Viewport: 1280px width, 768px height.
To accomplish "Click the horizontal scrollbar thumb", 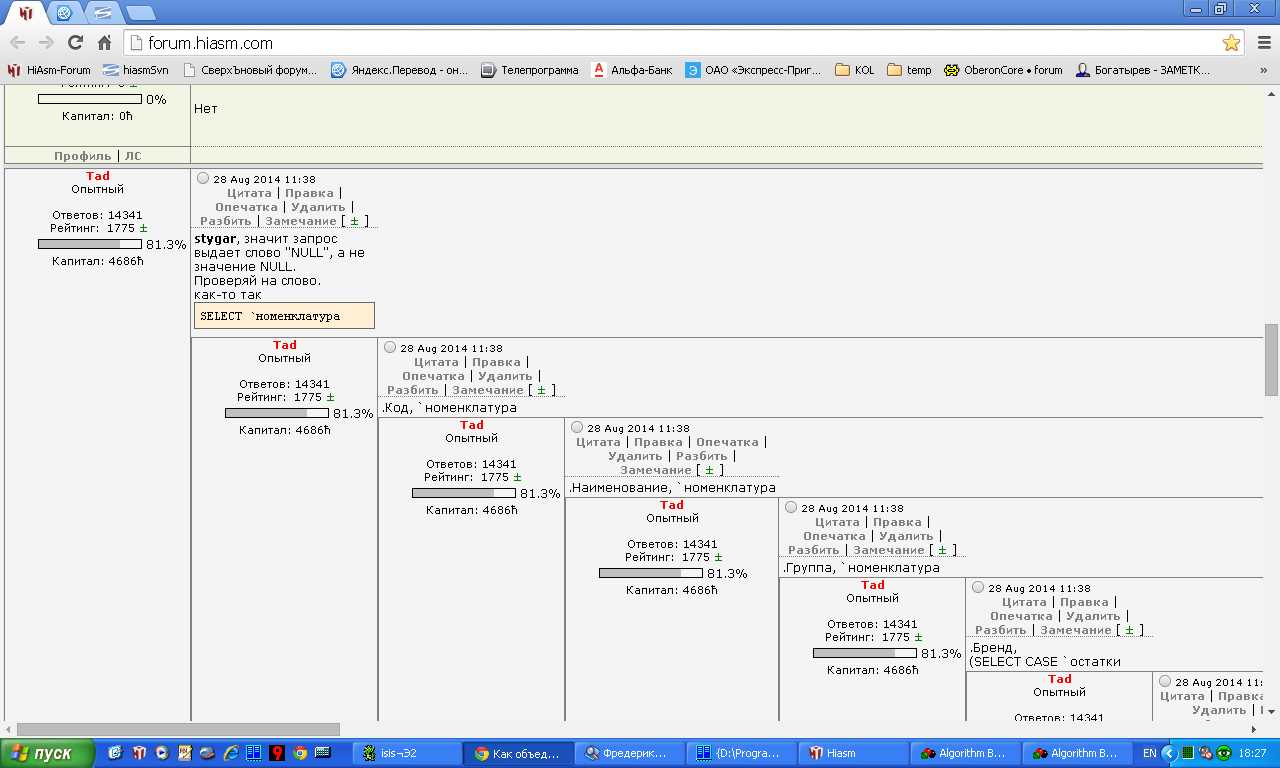I will [x=178, y=729].
